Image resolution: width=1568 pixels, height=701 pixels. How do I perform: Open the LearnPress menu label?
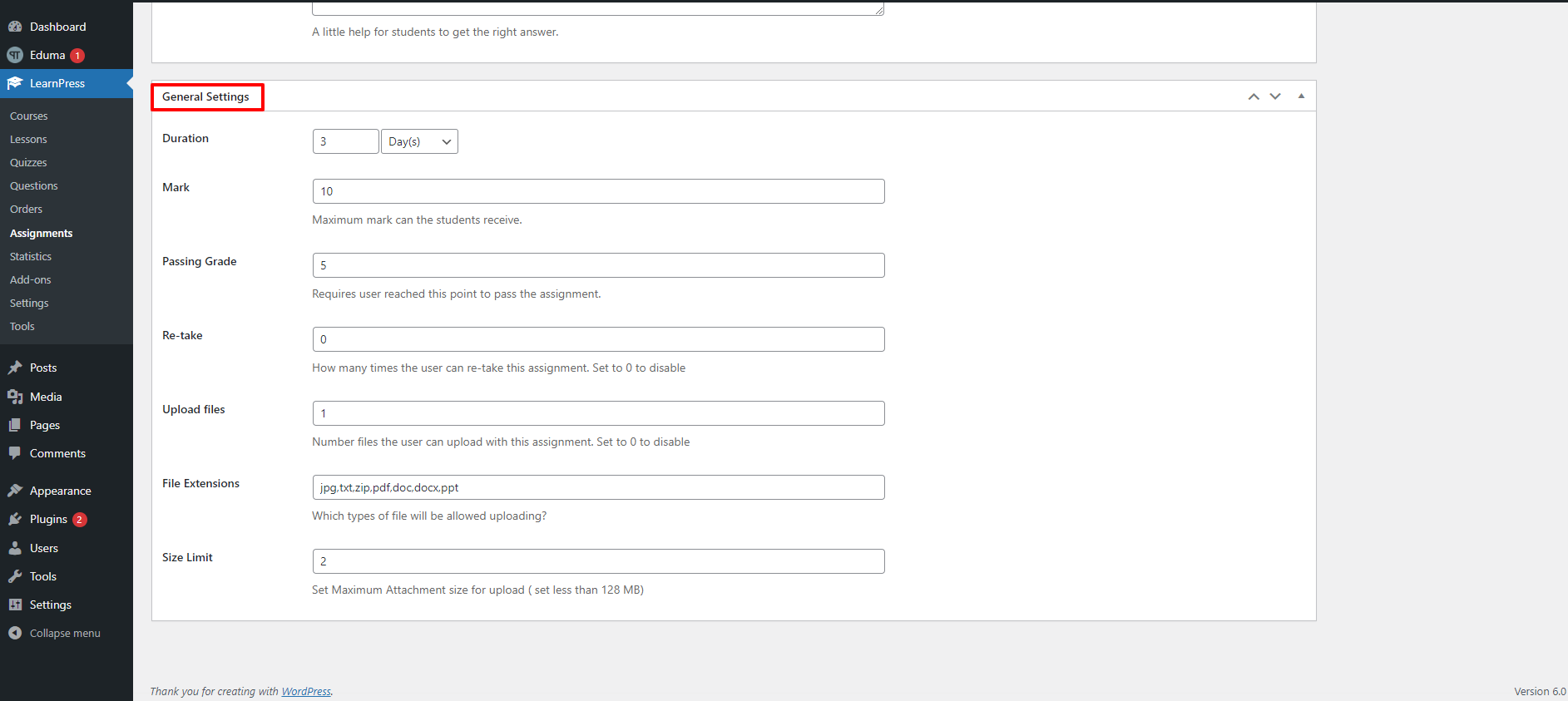[57, 83]
